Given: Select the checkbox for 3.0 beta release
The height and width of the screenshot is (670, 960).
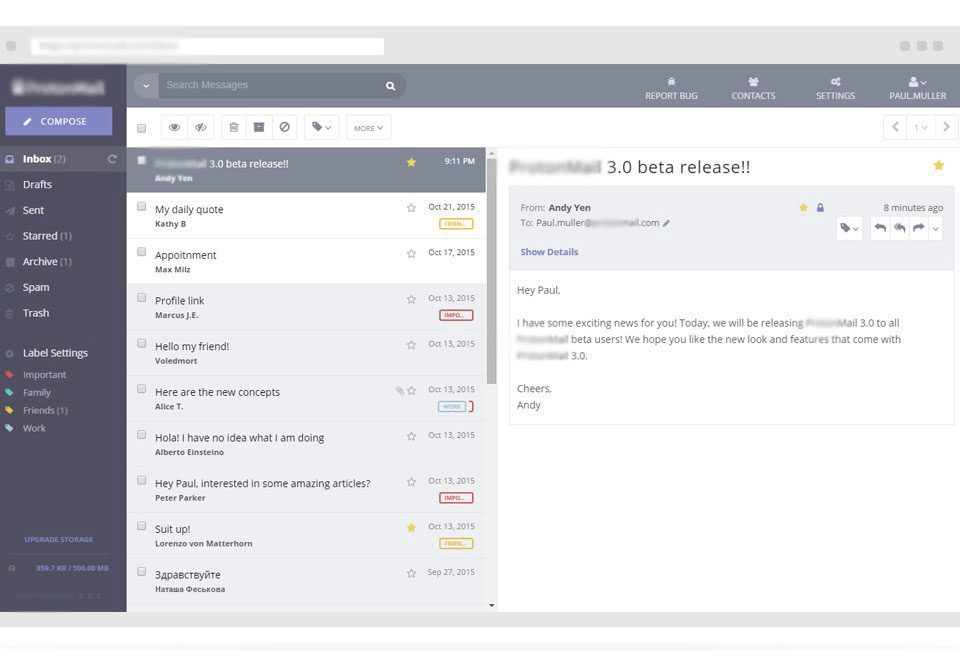Looking at the screenshot, I should pyautogui.click(x=141, y=160).
